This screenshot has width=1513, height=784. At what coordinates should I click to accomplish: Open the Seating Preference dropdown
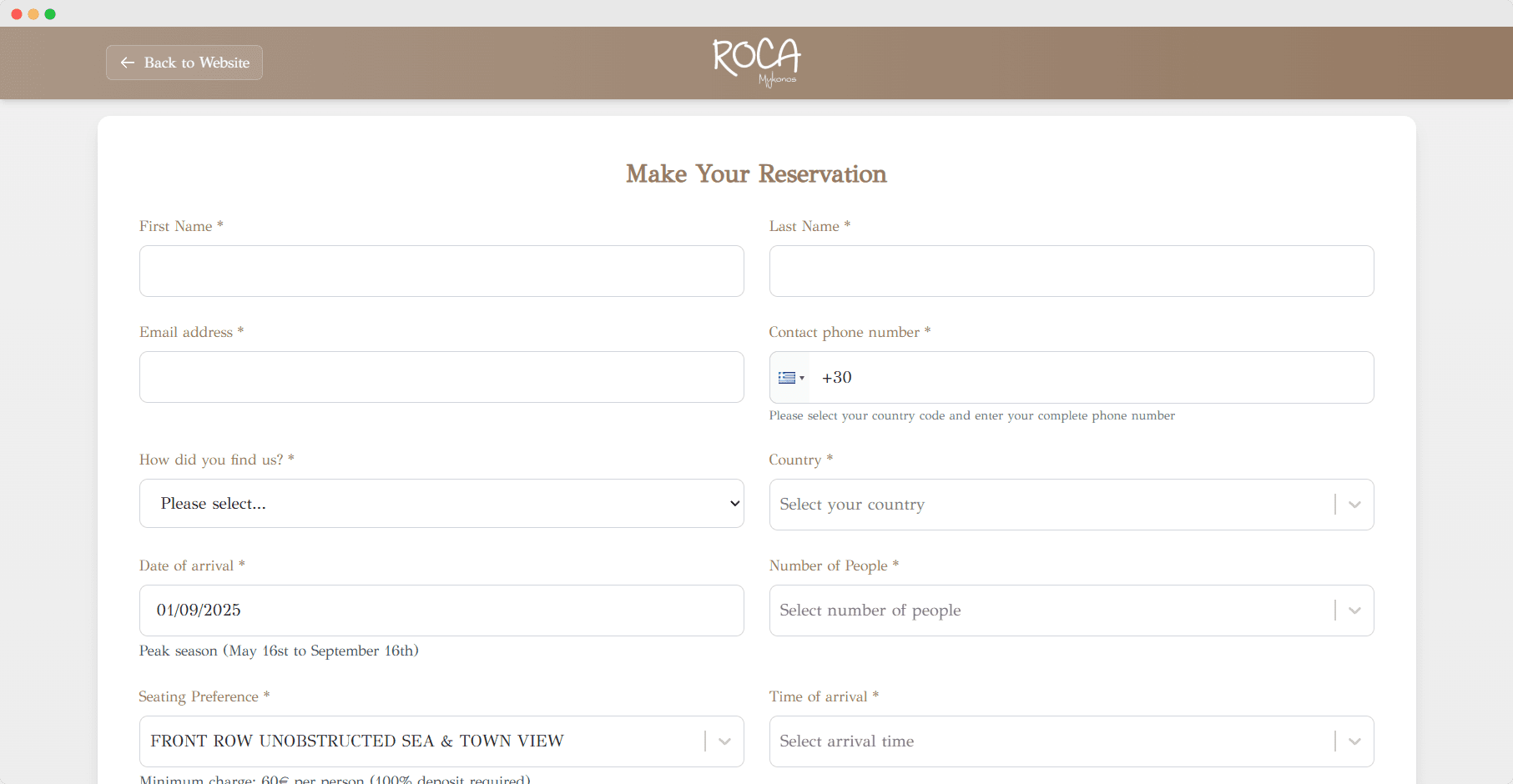click(441, 741)
